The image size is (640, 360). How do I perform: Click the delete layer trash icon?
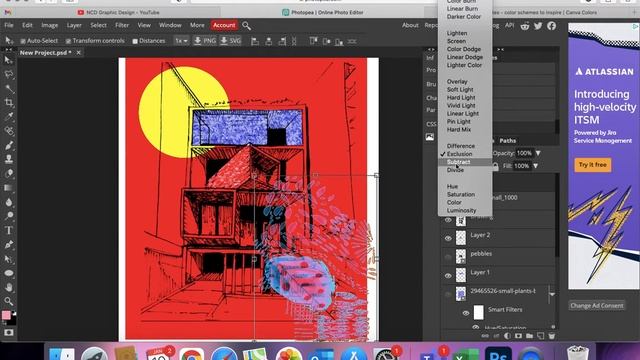[551, 336]
